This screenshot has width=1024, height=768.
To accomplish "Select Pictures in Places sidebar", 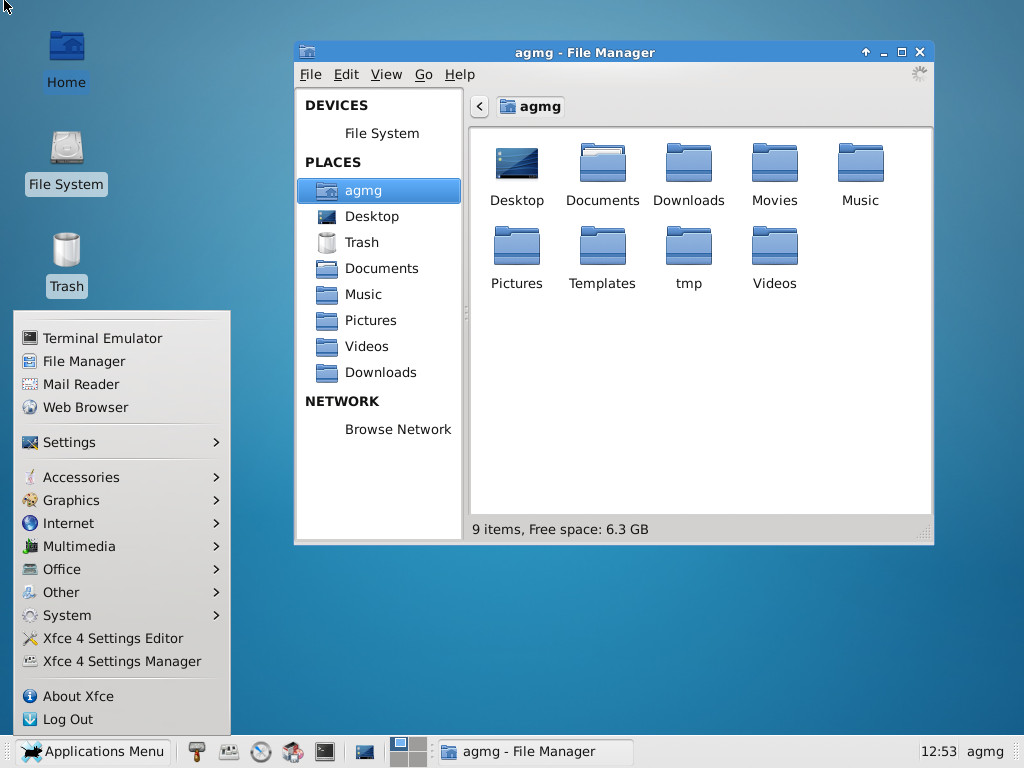I will coord(379,321).
